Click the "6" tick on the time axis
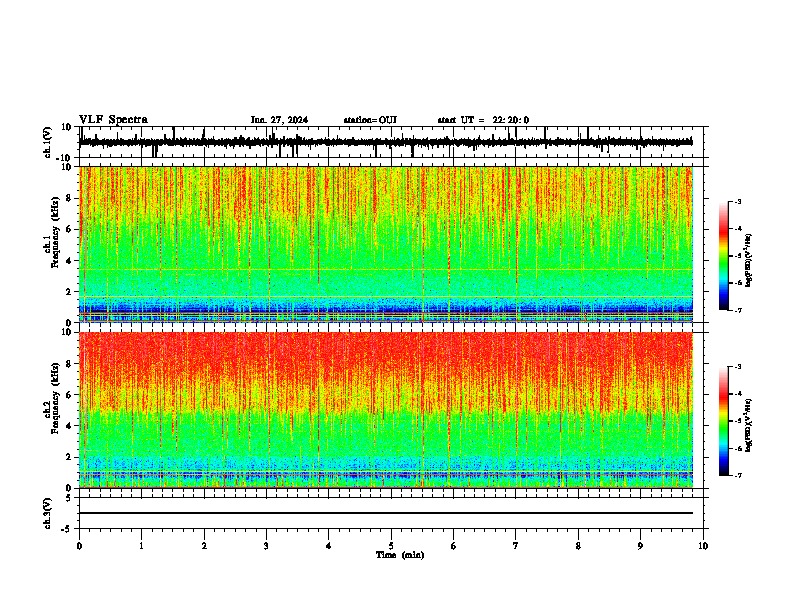This screenshot has width=792, height=612. coord(454,546)
